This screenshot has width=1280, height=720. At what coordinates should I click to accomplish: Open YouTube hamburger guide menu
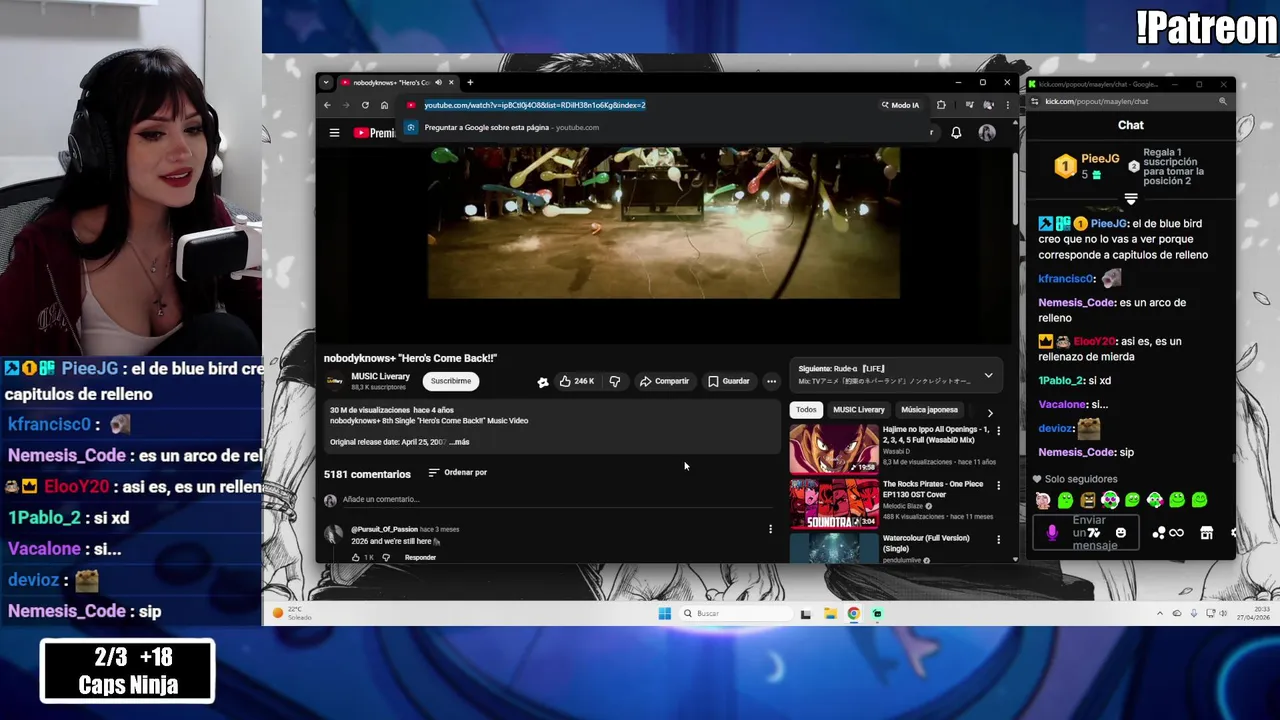[x=334, y=132]
